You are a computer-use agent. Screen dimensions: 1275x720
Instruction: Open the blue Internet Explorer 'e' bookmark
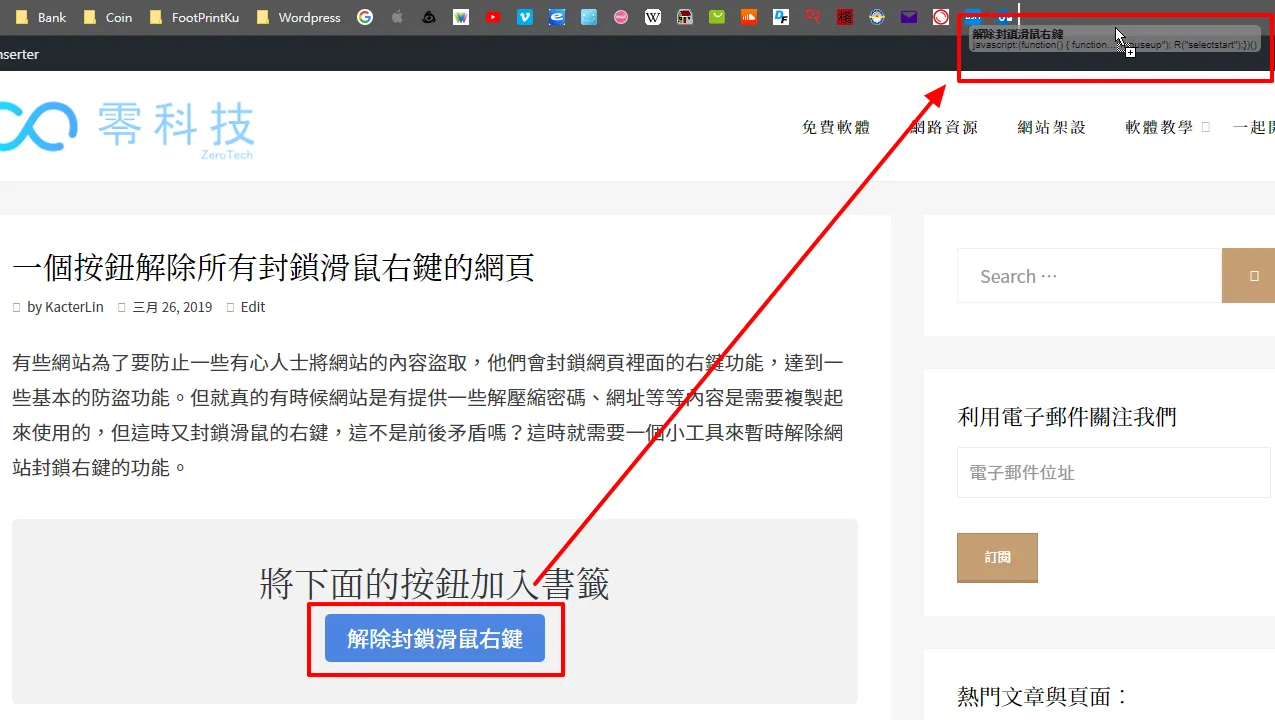click(557, 17)
